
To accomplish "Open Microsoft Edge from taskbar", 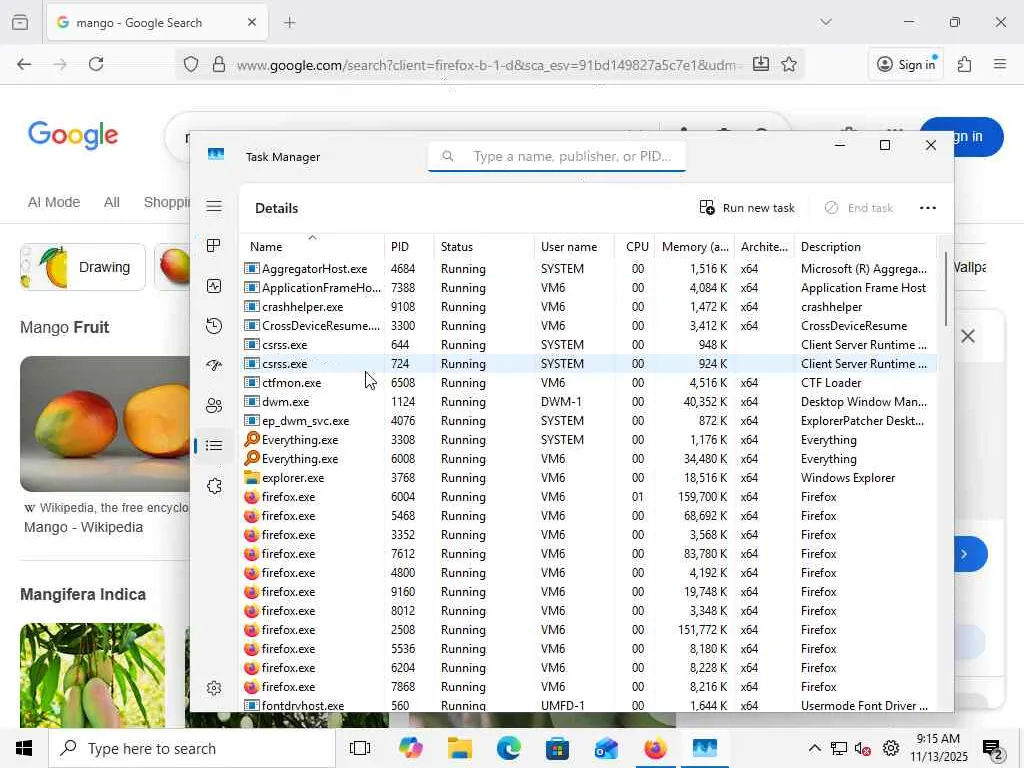I will click(x=509, y=748).
